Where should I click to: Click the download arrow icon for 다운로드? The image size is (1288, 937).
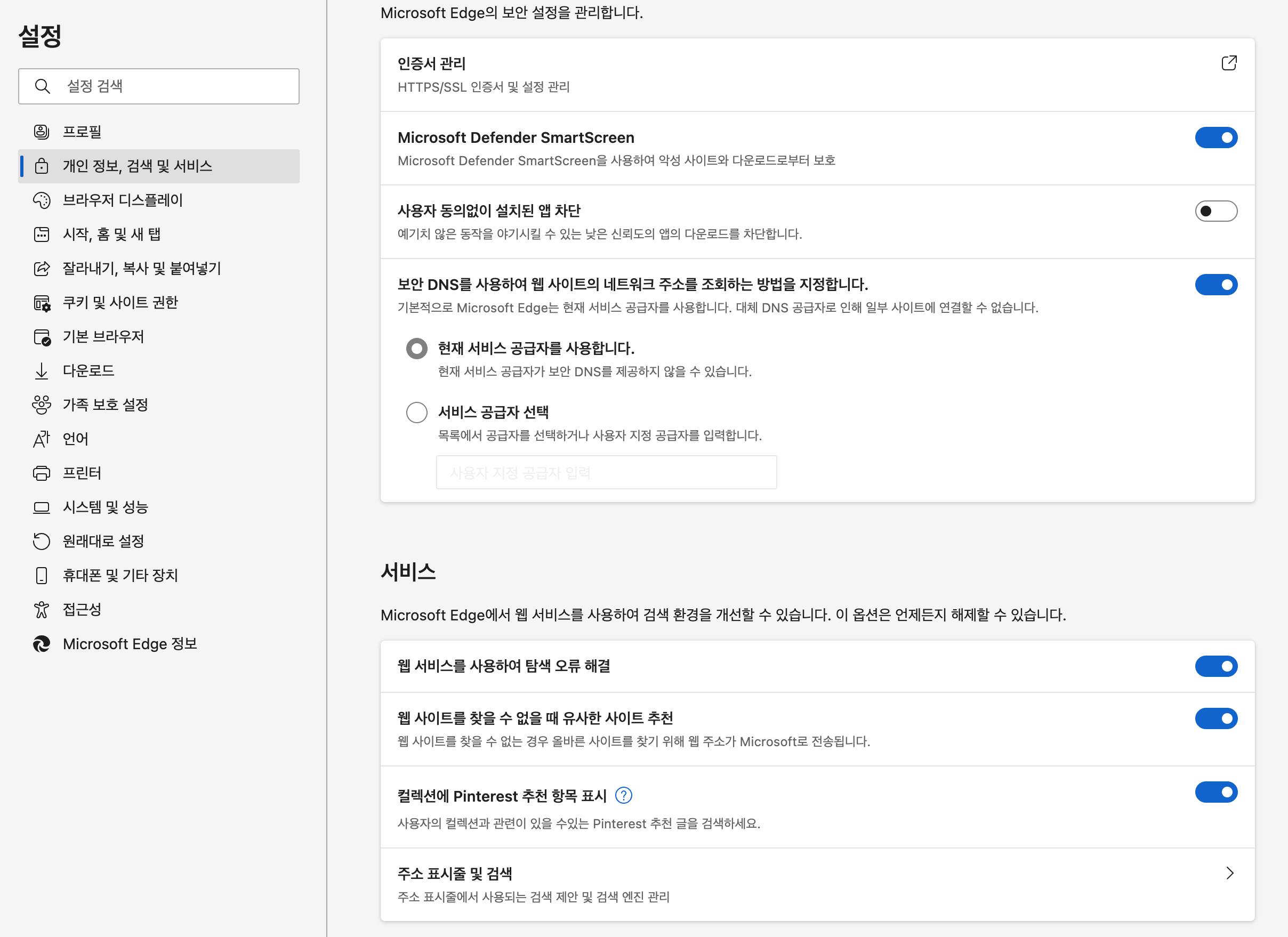coord(42,371)
